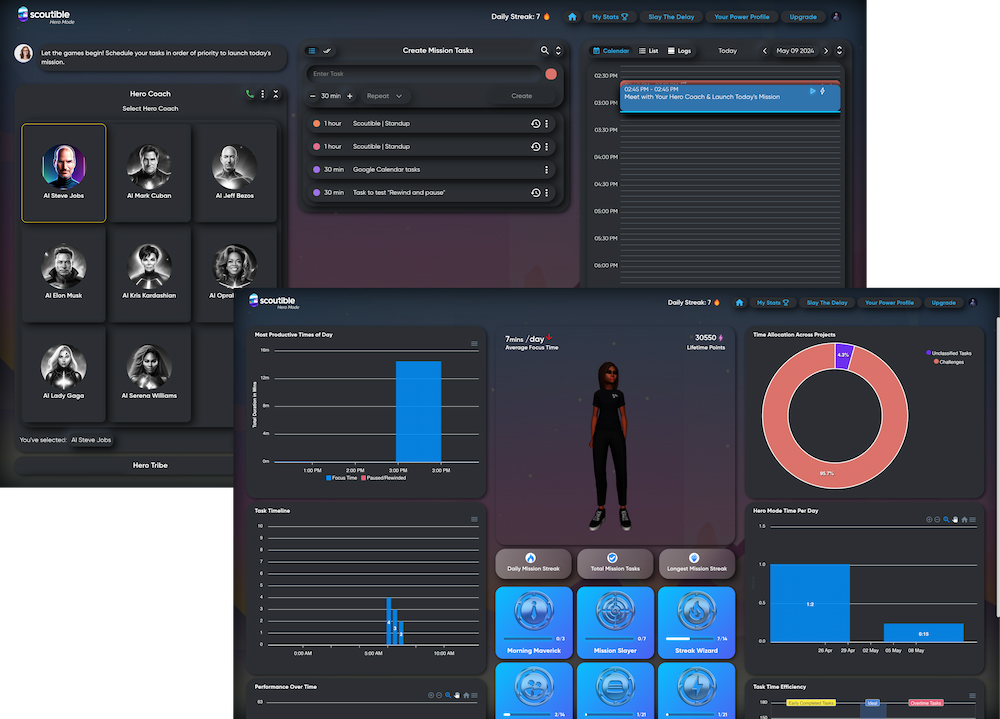Toggle Overtime Tasks legend item
Viewport: 1000px width, 719px height.
click(925, 703)
